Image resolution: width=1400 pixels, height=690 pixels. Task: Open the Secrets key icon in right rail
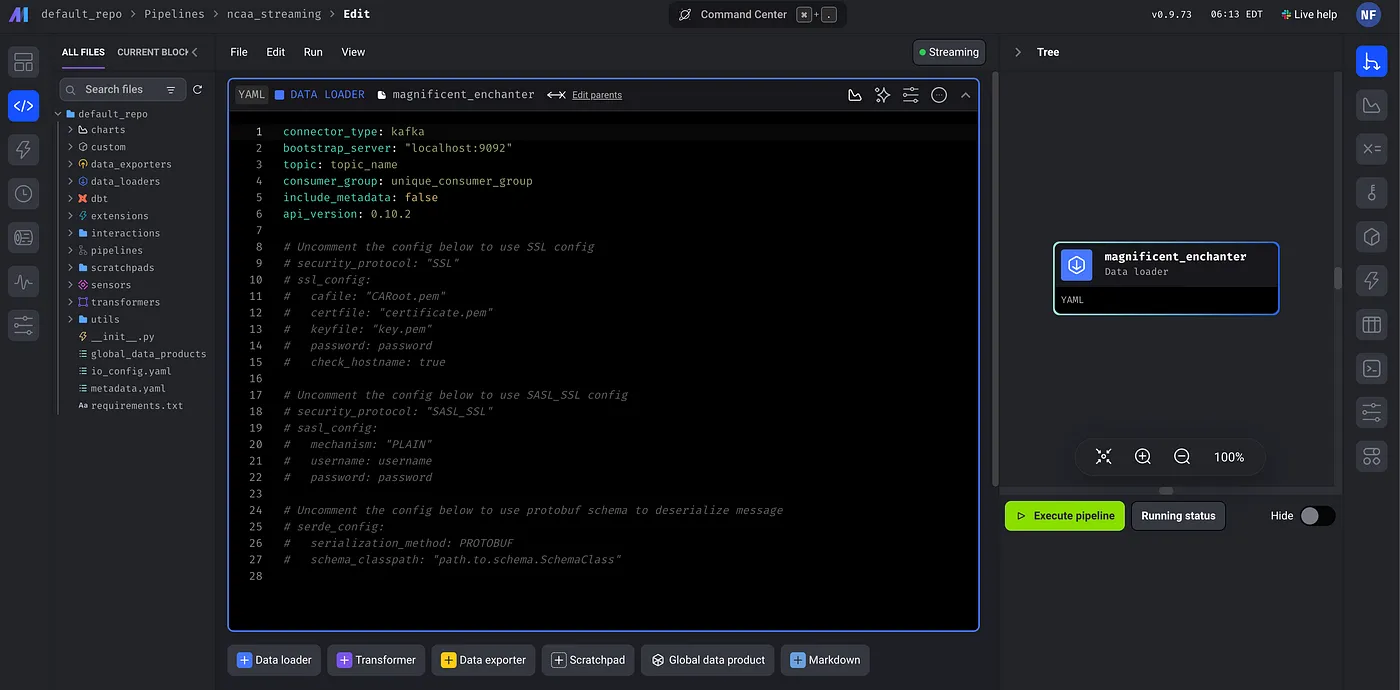[1371, 193]
